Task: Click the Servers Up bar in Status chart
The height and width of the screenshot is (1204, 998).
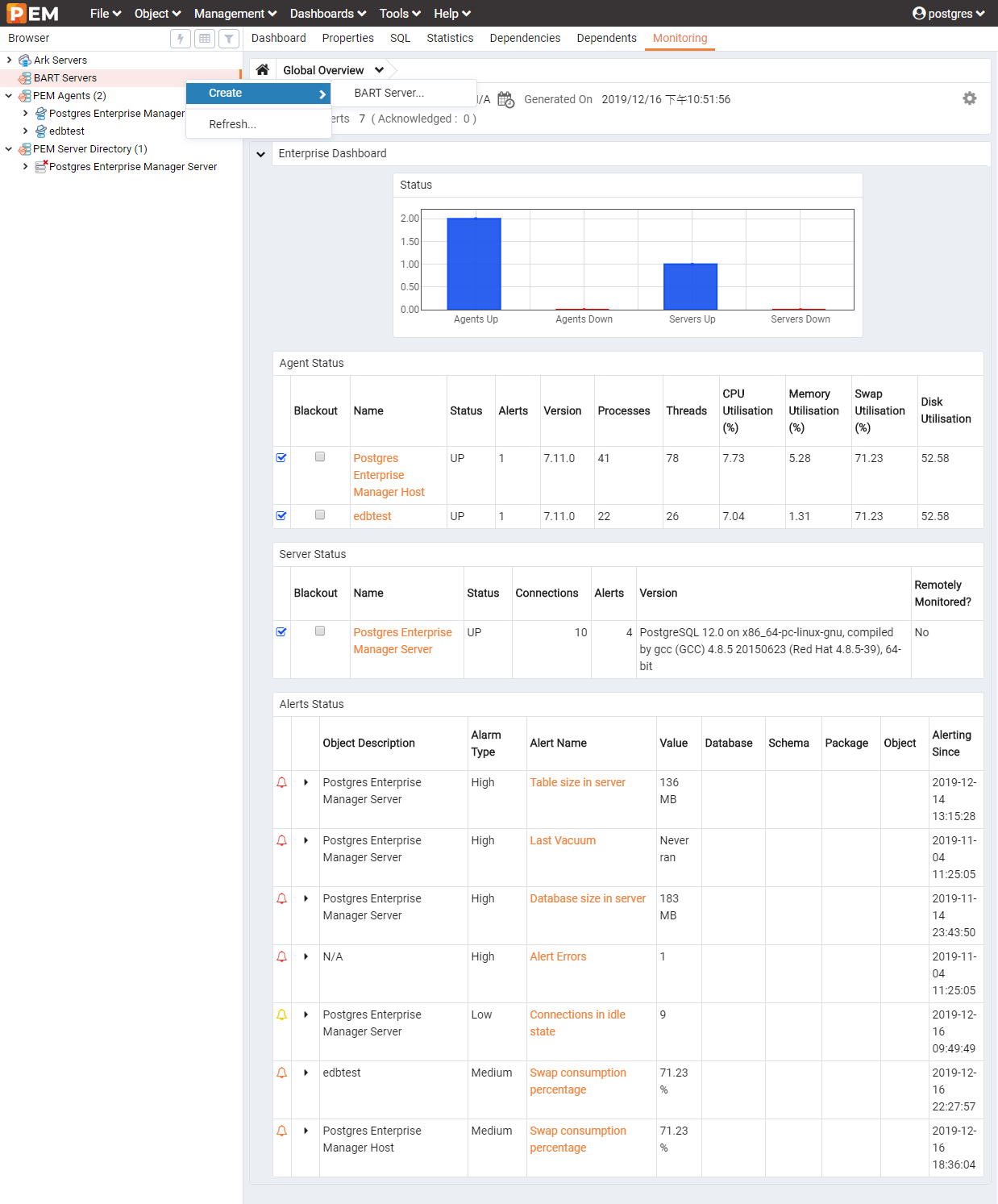Action: pyautogui.click(x=691, y=286)
